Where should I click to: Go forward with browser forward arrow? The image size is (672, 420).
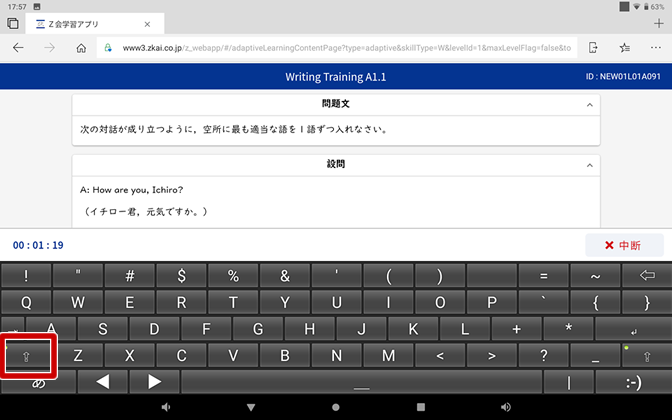(x=50, y=48)
